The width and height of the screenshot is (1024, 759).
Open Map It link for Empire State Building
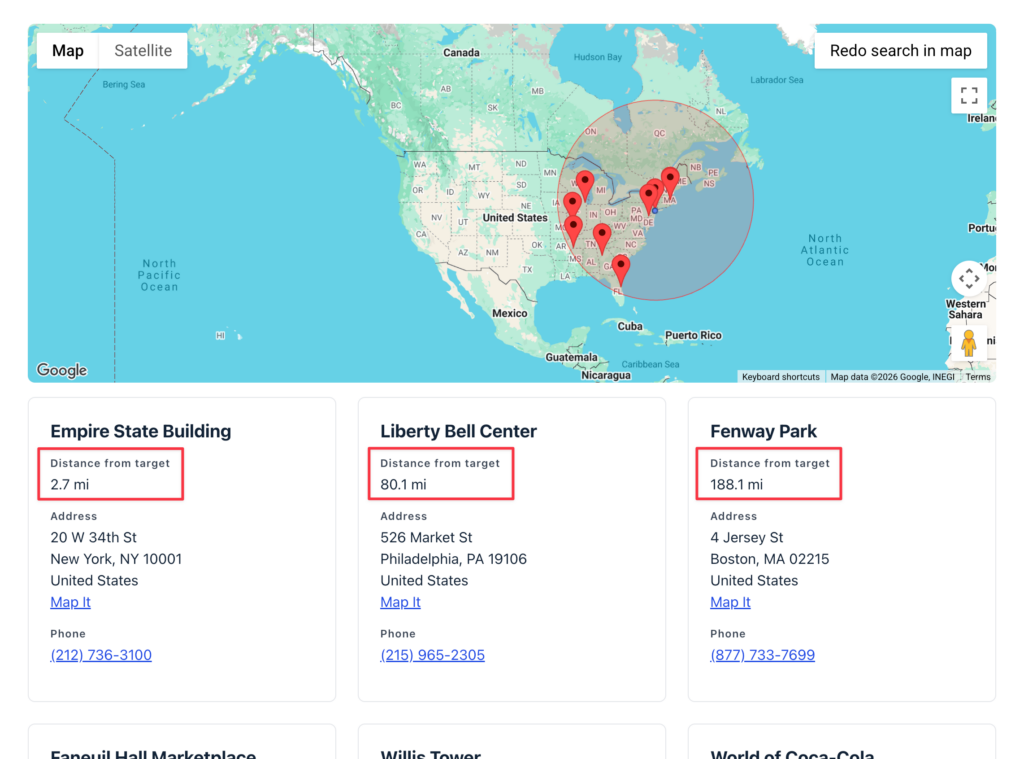coord(71,602)
